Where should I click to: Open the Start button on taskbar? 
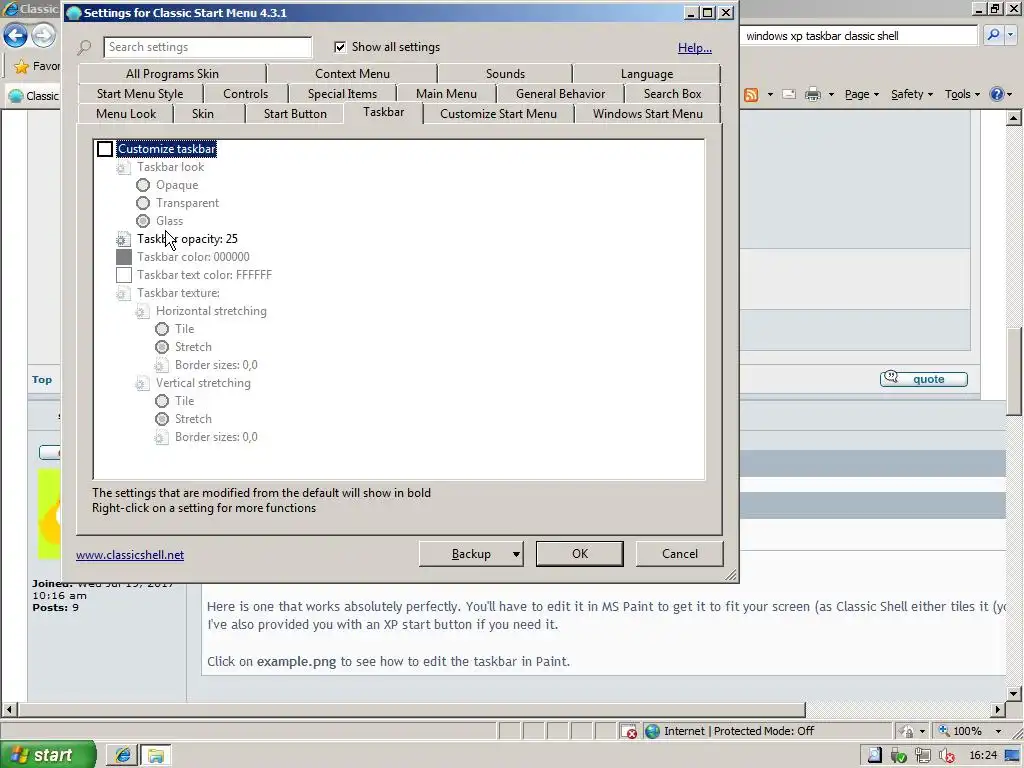coord(48,755)
